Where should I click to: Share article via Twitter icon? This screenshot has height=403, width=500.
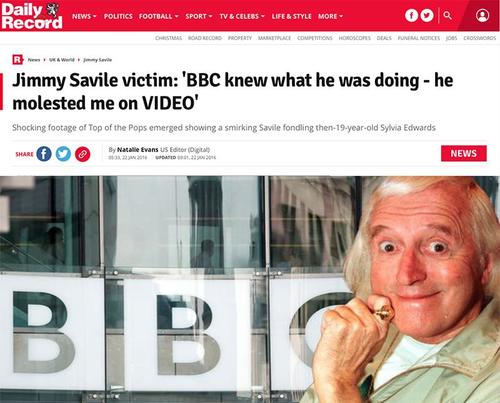(x=63, y=154)
